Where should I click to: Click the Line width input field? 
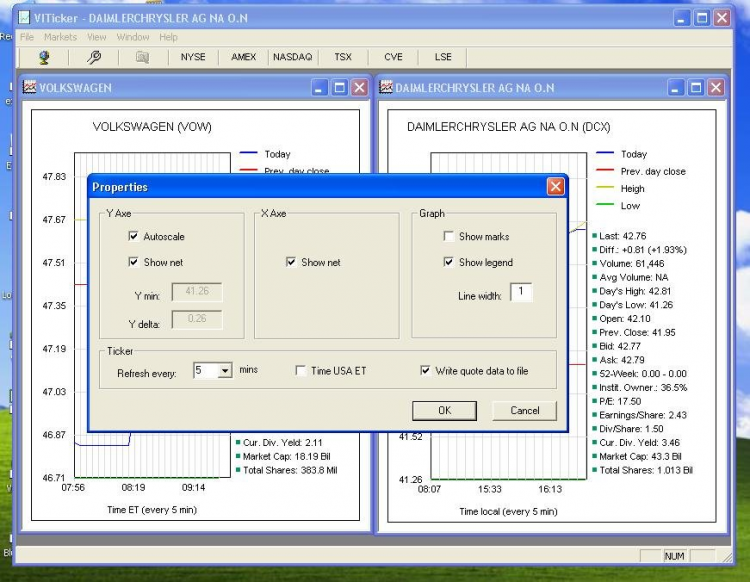tap(521, 292)
